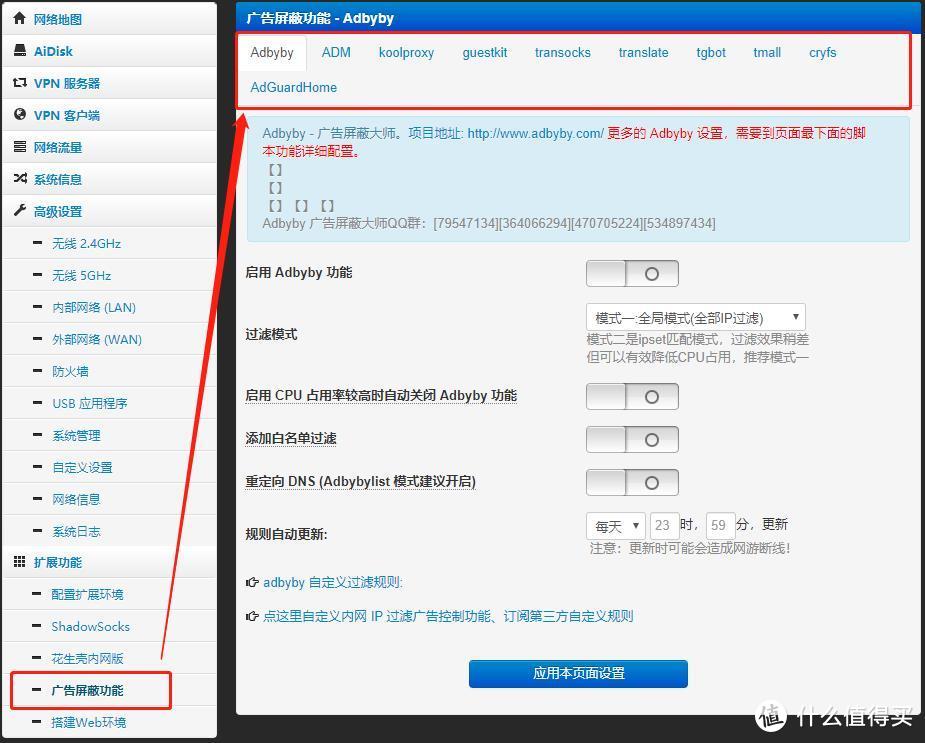This screenshot has height=743, width=925.
Task: Open 内部网络 (LAN) settings
Action: 94,307
